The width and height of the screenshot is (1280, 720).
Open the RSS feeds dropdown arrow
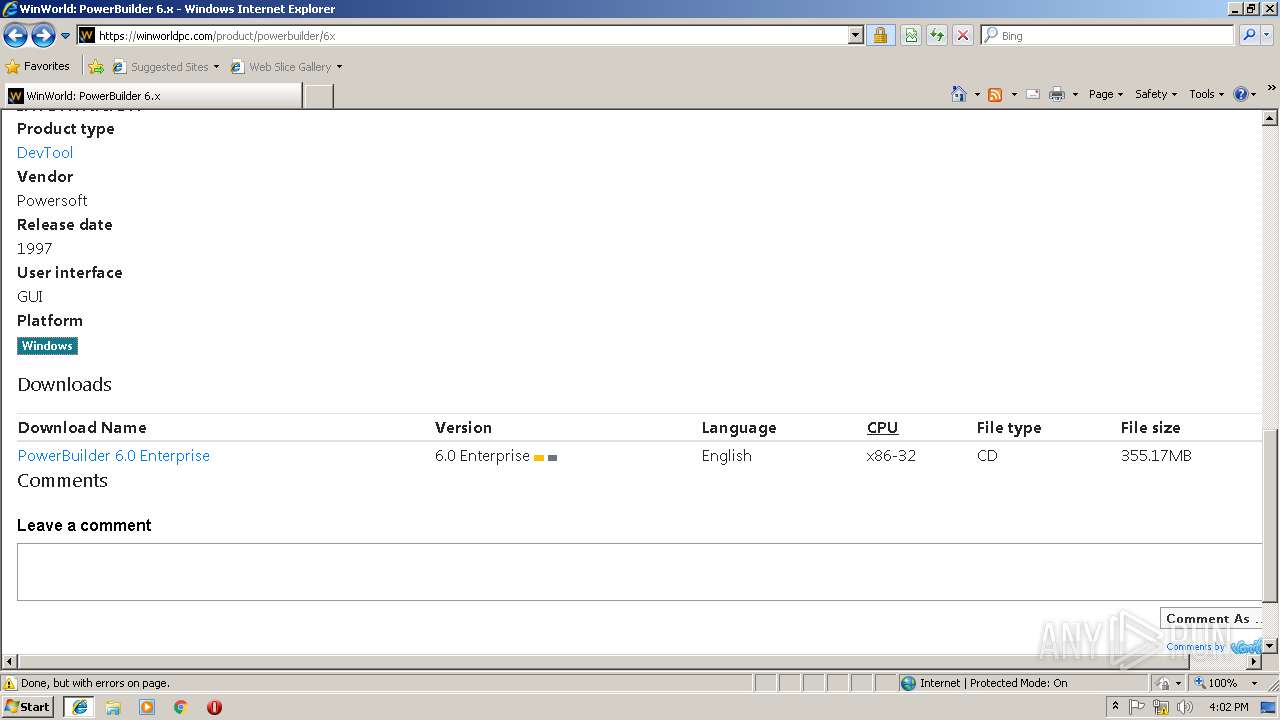[x=1013, y=95]
